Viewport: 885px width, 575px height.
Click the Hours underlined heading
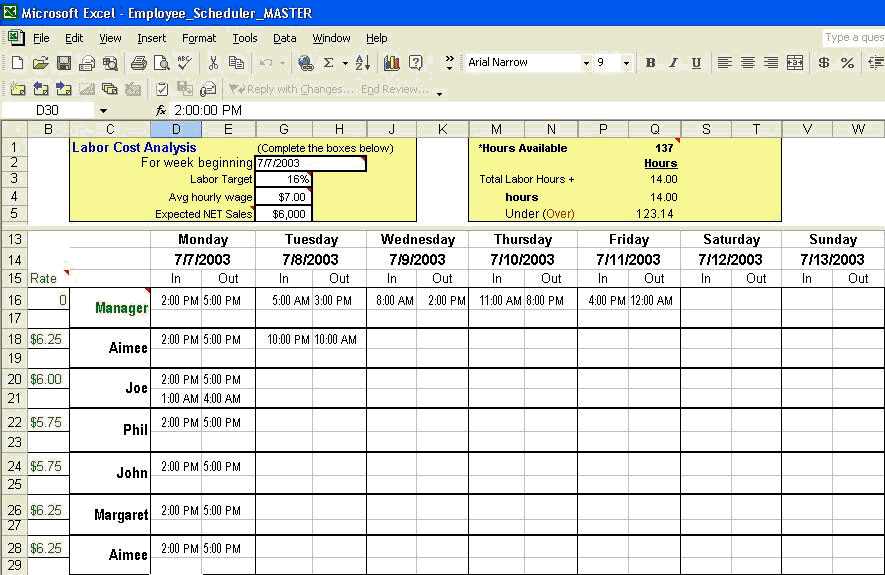660,164
